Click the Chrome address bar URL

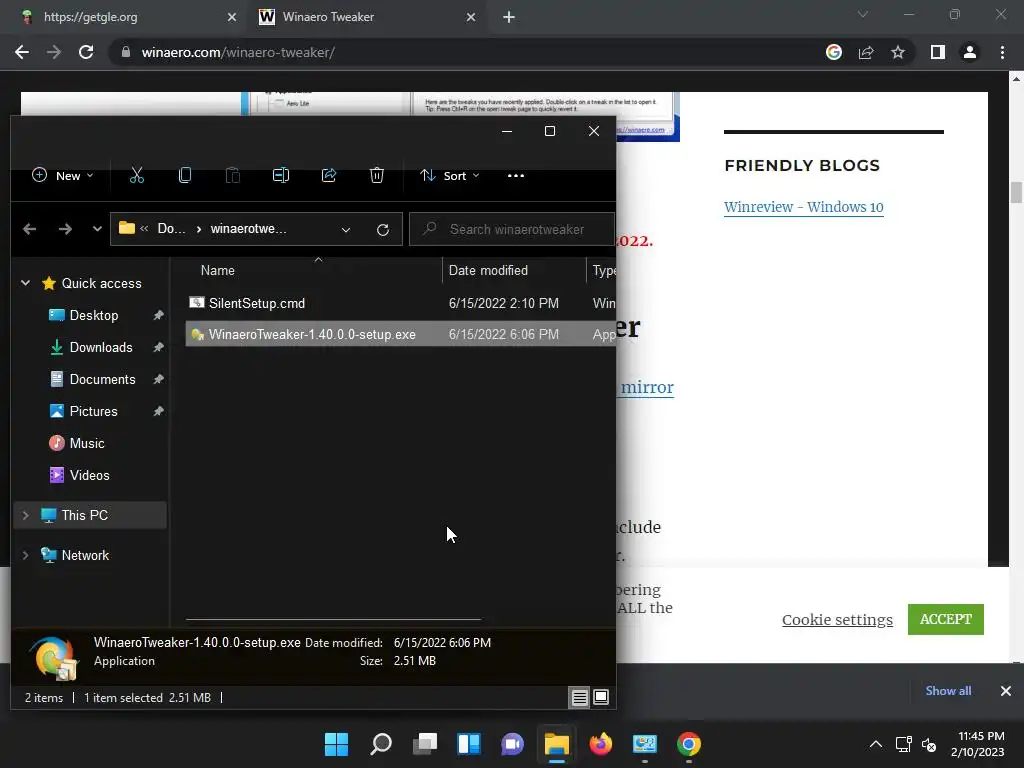238,52
